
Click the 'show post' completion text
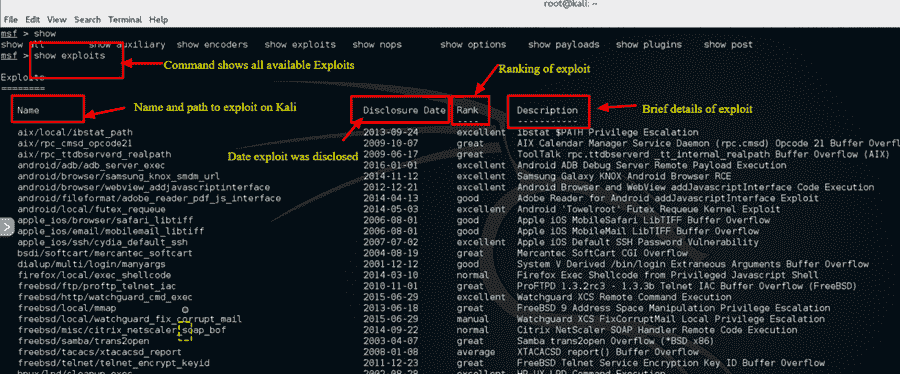click(728, 44)
